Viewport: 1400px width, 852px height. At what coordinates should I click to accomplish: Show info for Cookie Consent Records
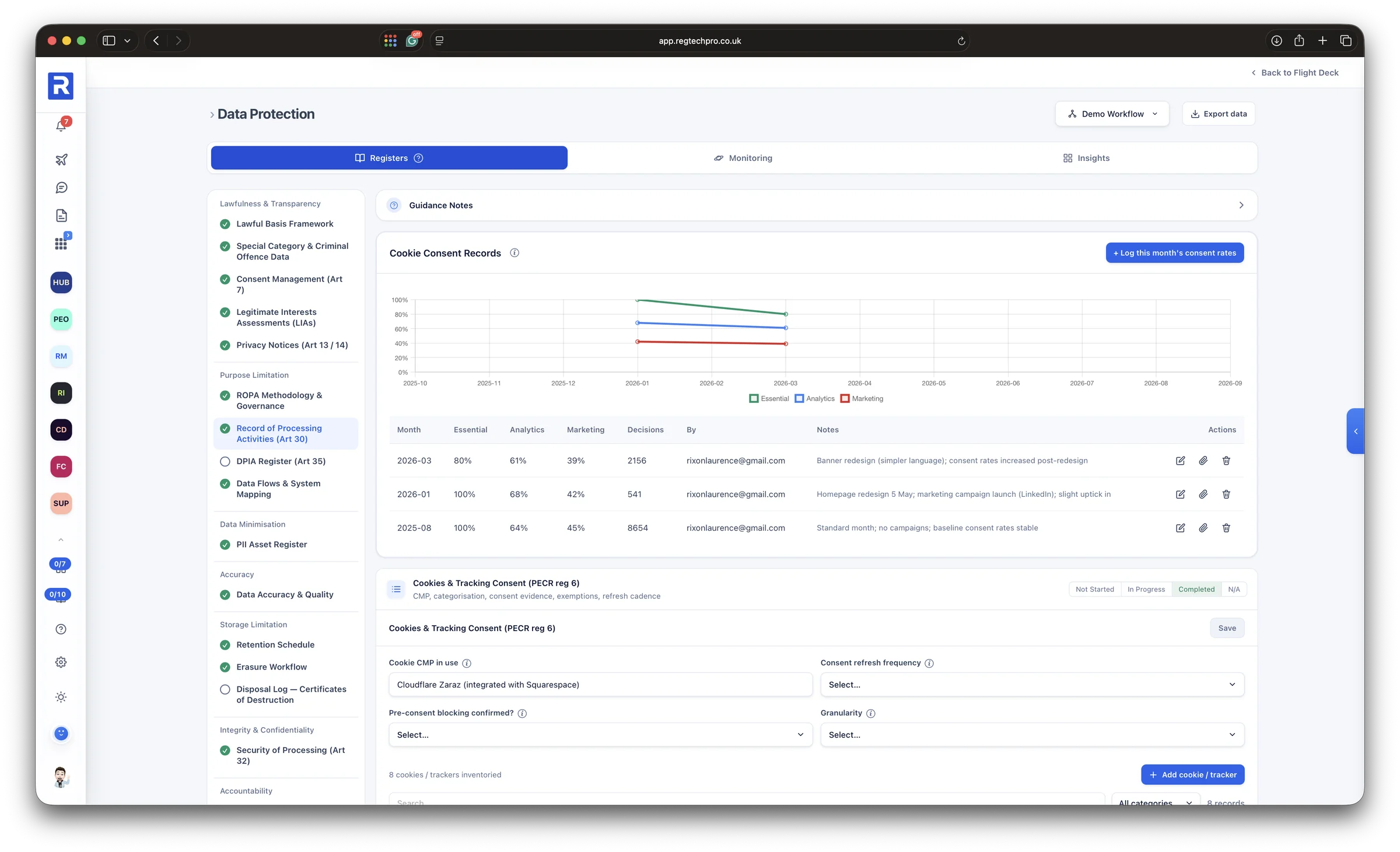point(514,253)
